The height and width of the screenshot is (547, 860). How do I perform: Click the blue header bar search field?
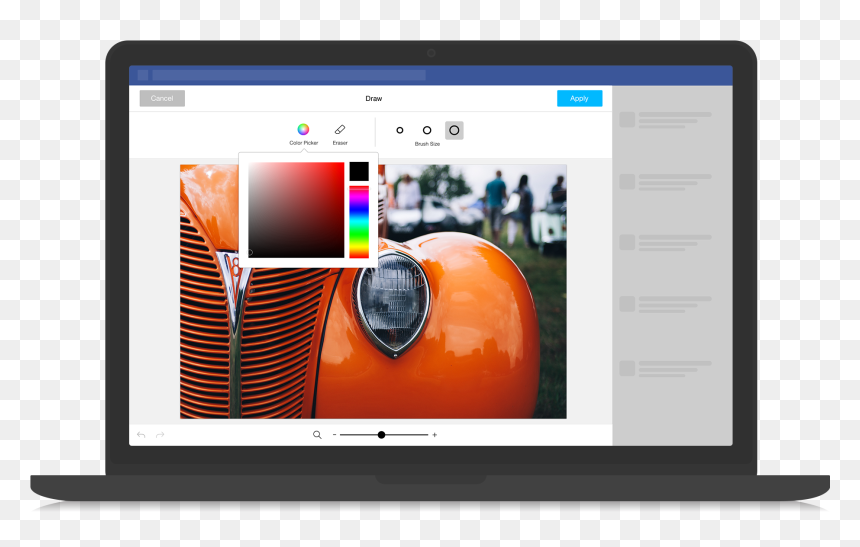point(289,75)
